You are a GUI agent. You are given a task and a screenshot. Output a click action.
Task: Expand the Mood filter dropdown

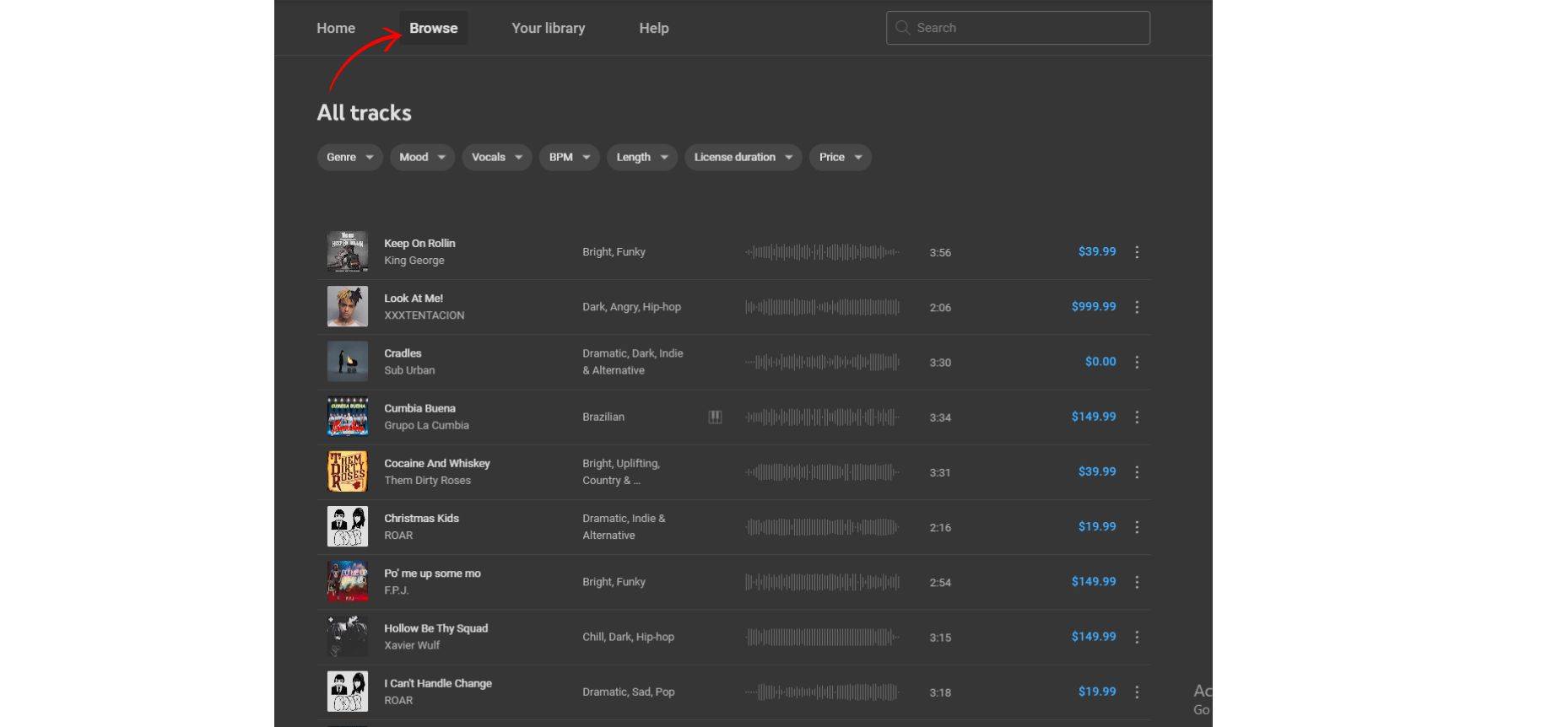(422, 157)
